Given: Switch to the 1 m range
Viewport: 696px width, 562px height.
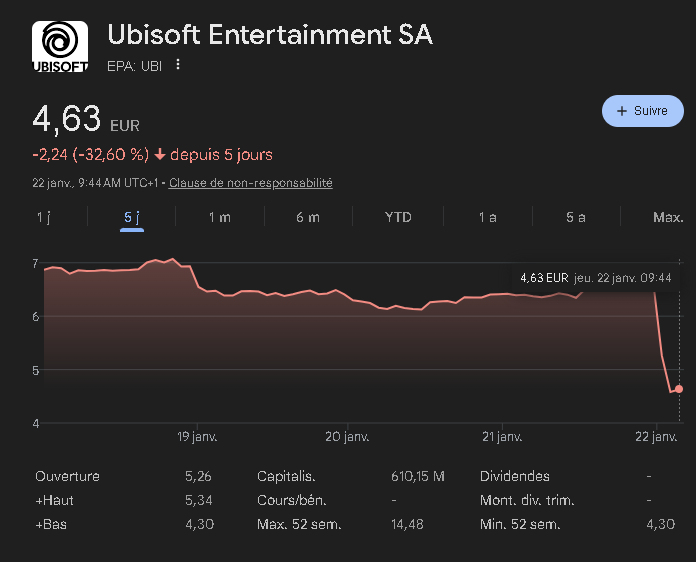Looking at the screenshot, I should pyautogui.click(x=219, y=217).
